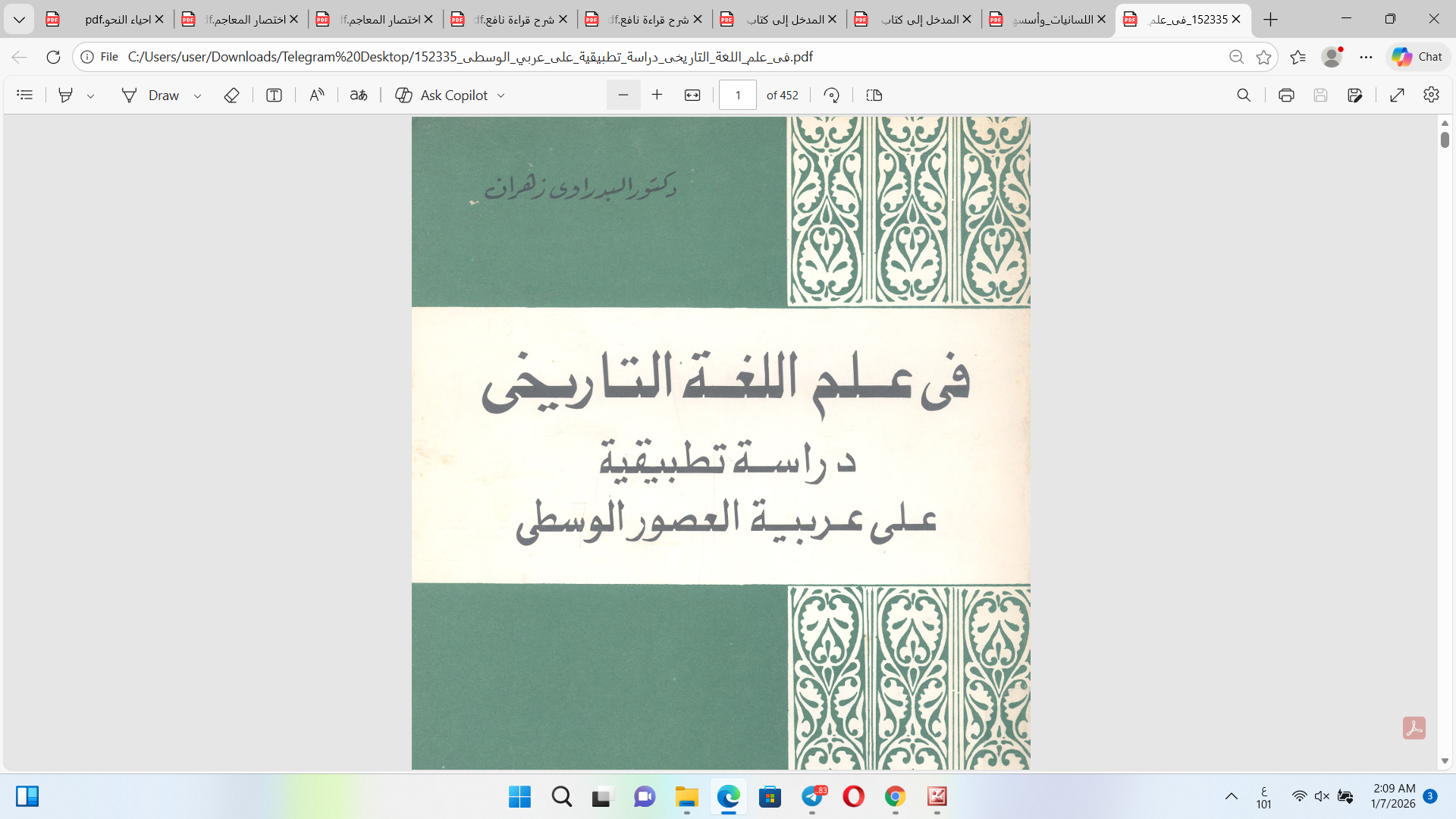Expand the Draw pen options dropdown

tap(197, 96)
